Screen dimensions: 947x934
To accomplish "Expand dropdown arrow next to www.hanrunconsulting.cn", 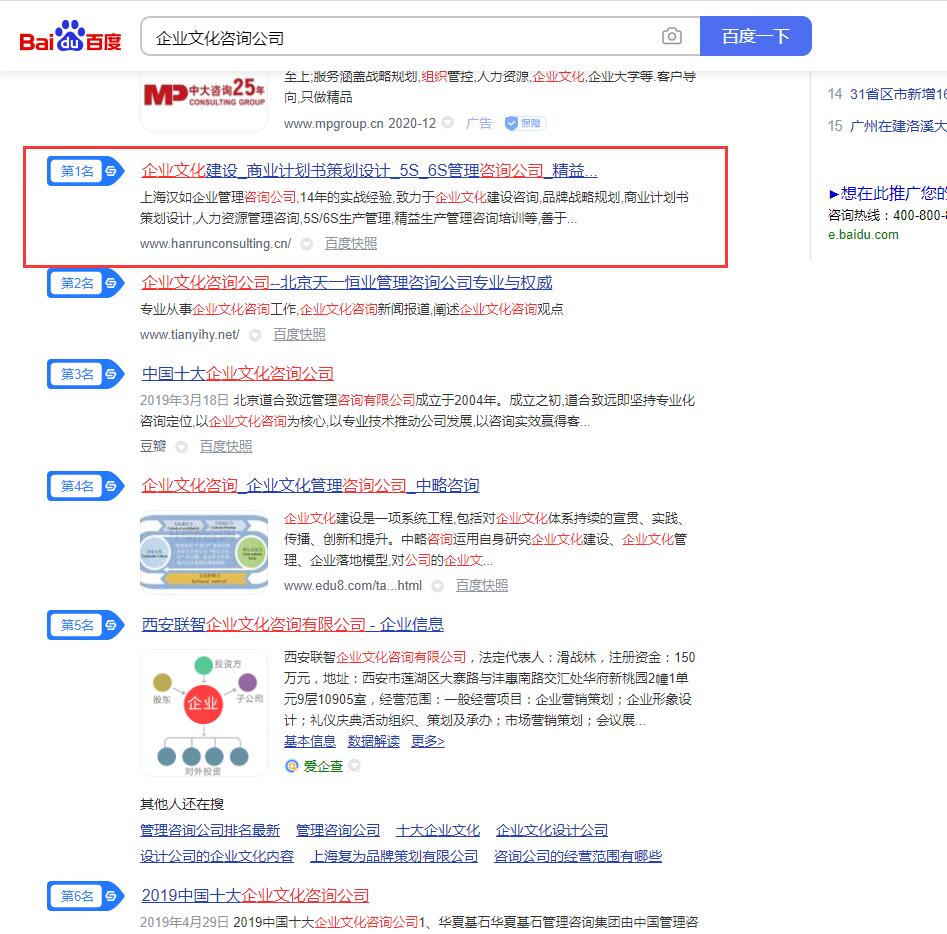I will [307, 244].
